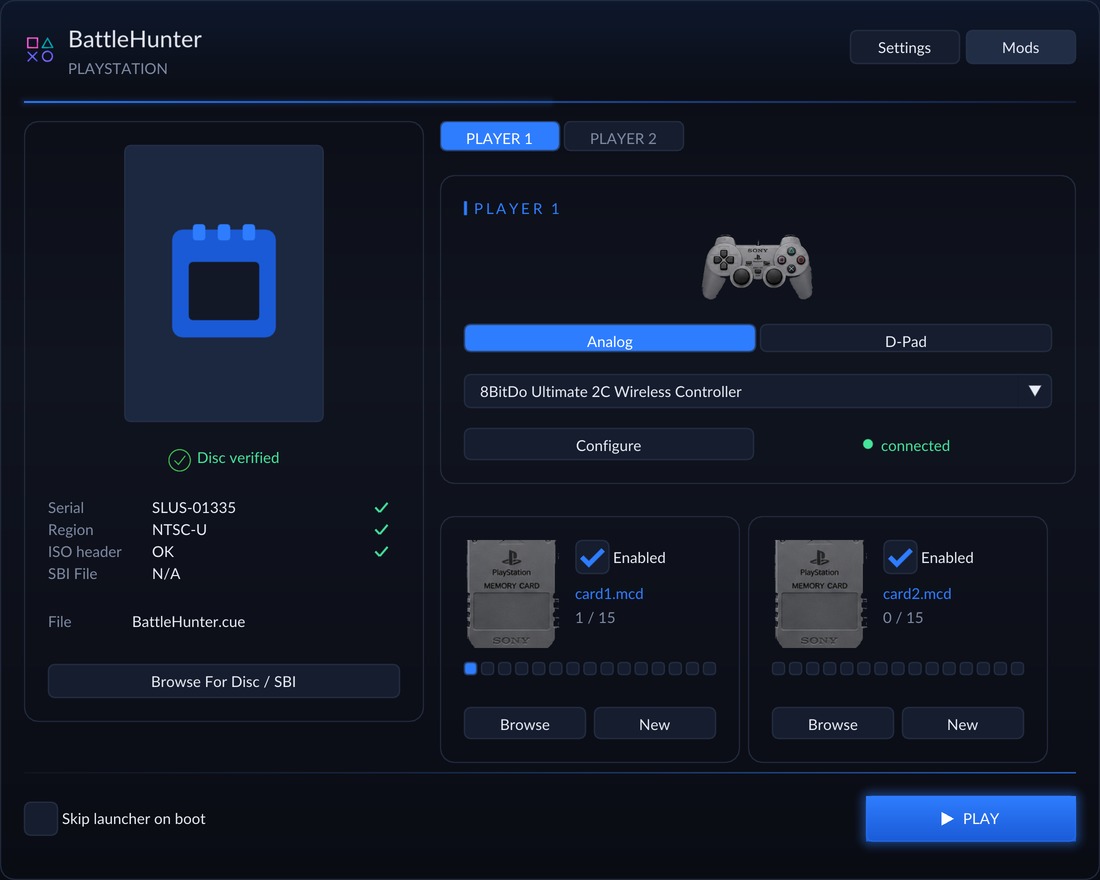Image resolution: width=1100 pixels, height=880 pixels.
Task: Click the ISO header row green checkmark
Action: 382,552
